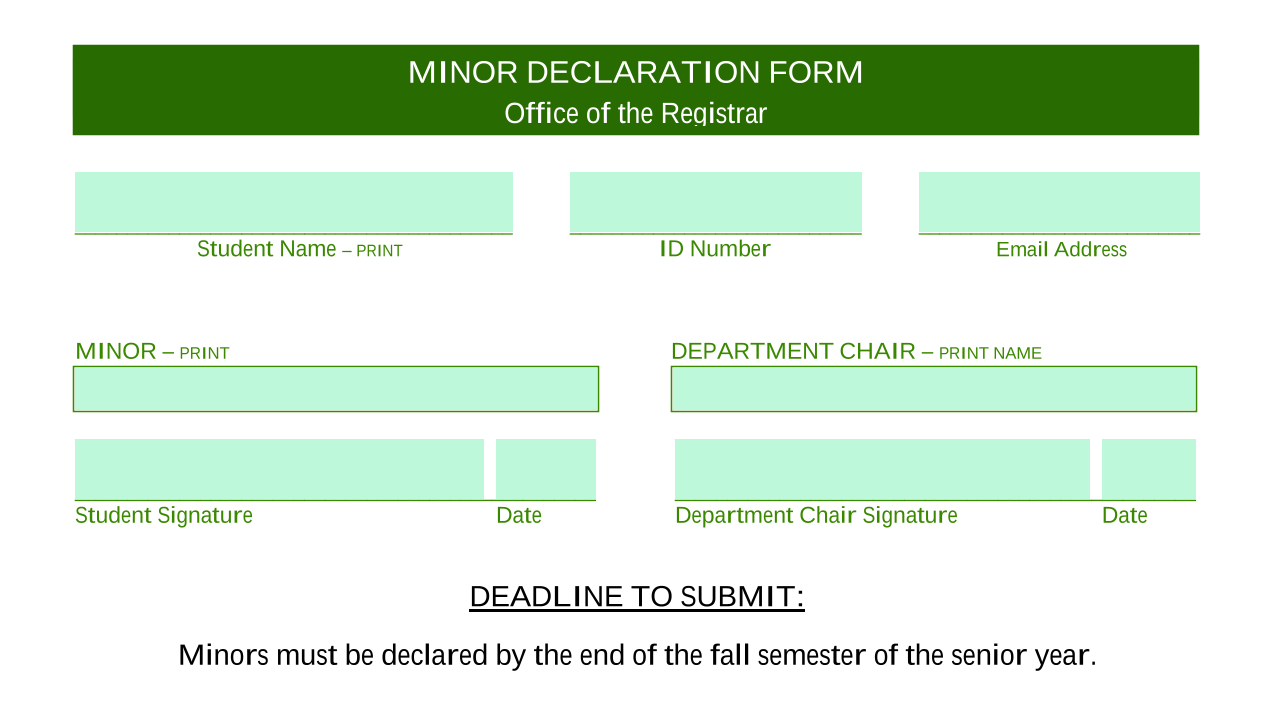Click the Office of the Registrar subtitle

click(x=635, y=114)
